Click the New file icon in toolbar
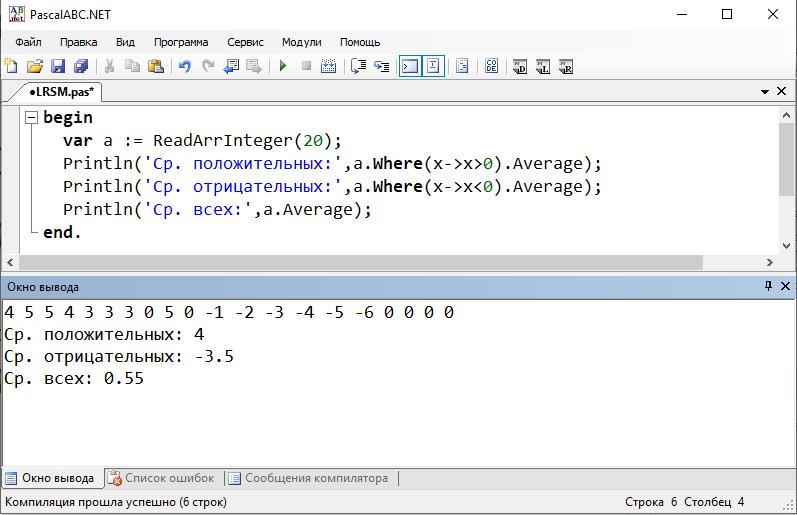Image resolution: width=797 pixels, height=515 pixels. click(11, 66)
